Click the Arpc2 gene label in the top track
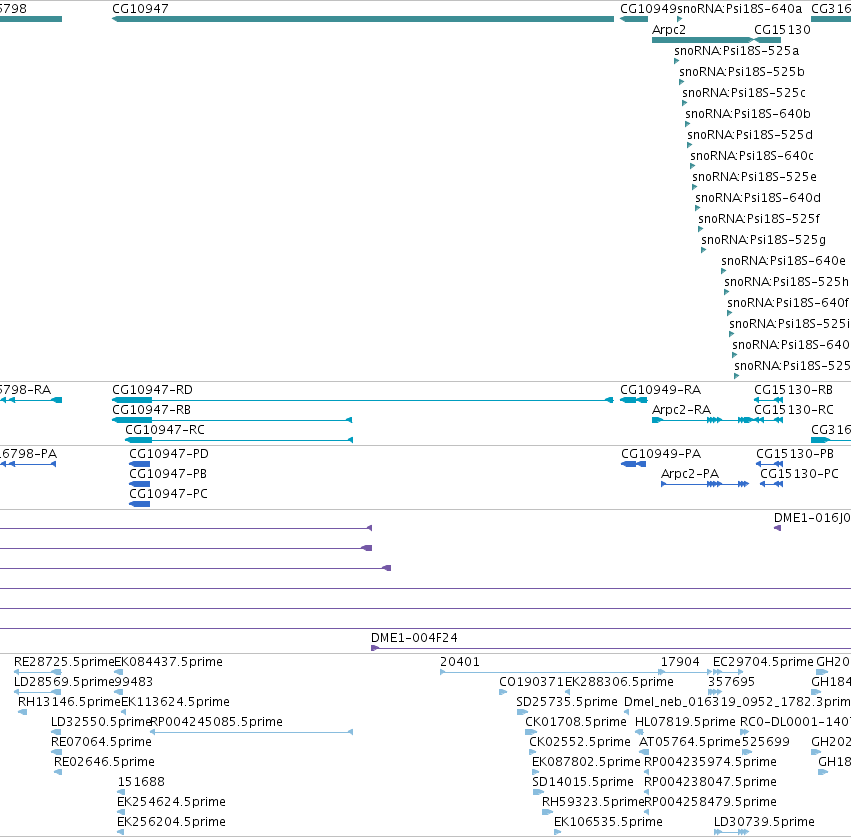The width and height of the screenshot is (851, 837). click(669, 30)
